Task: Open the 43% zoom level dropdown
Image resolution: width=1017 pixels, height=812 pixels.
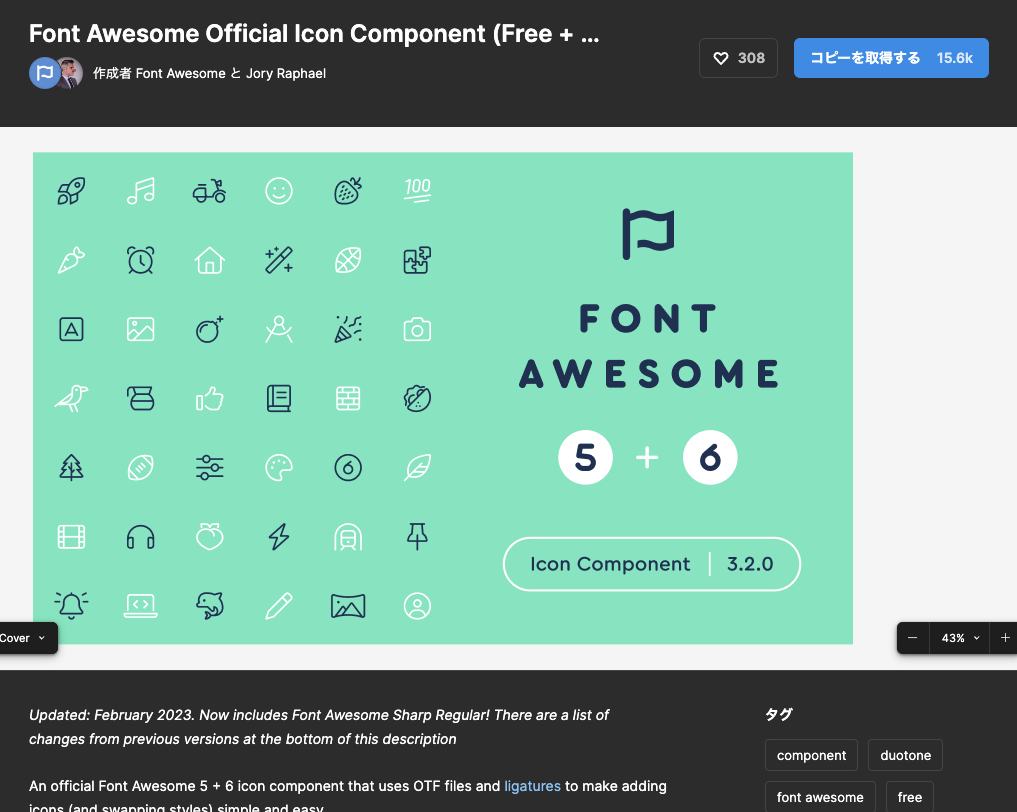Action: pos(958,638)
